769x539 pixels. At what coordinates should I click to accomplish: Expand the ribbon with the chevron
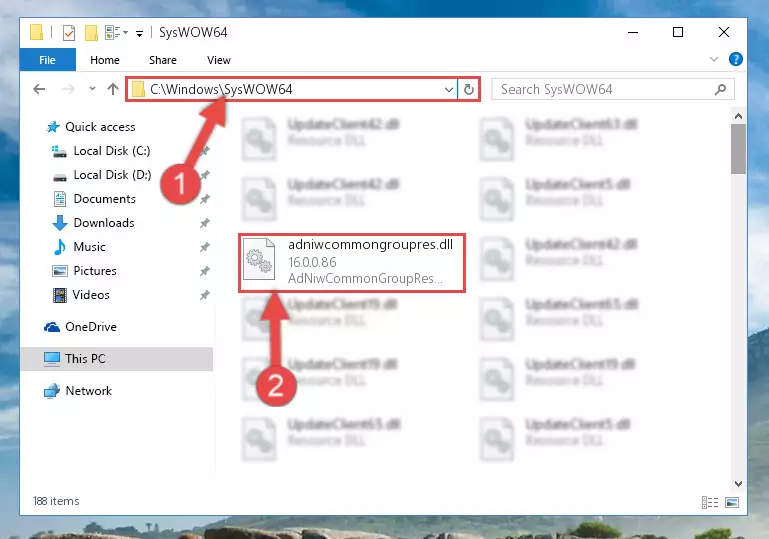pos(714,59)
